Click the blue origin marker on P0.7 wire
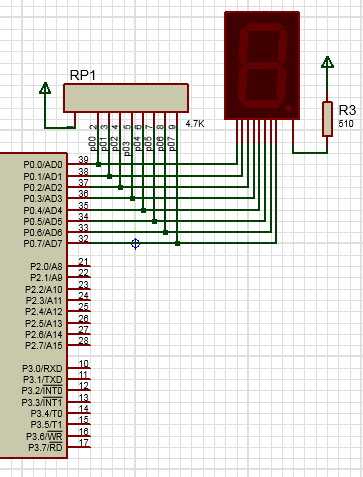The height and width of the screenshot is (477, 363). click(135, 244)
